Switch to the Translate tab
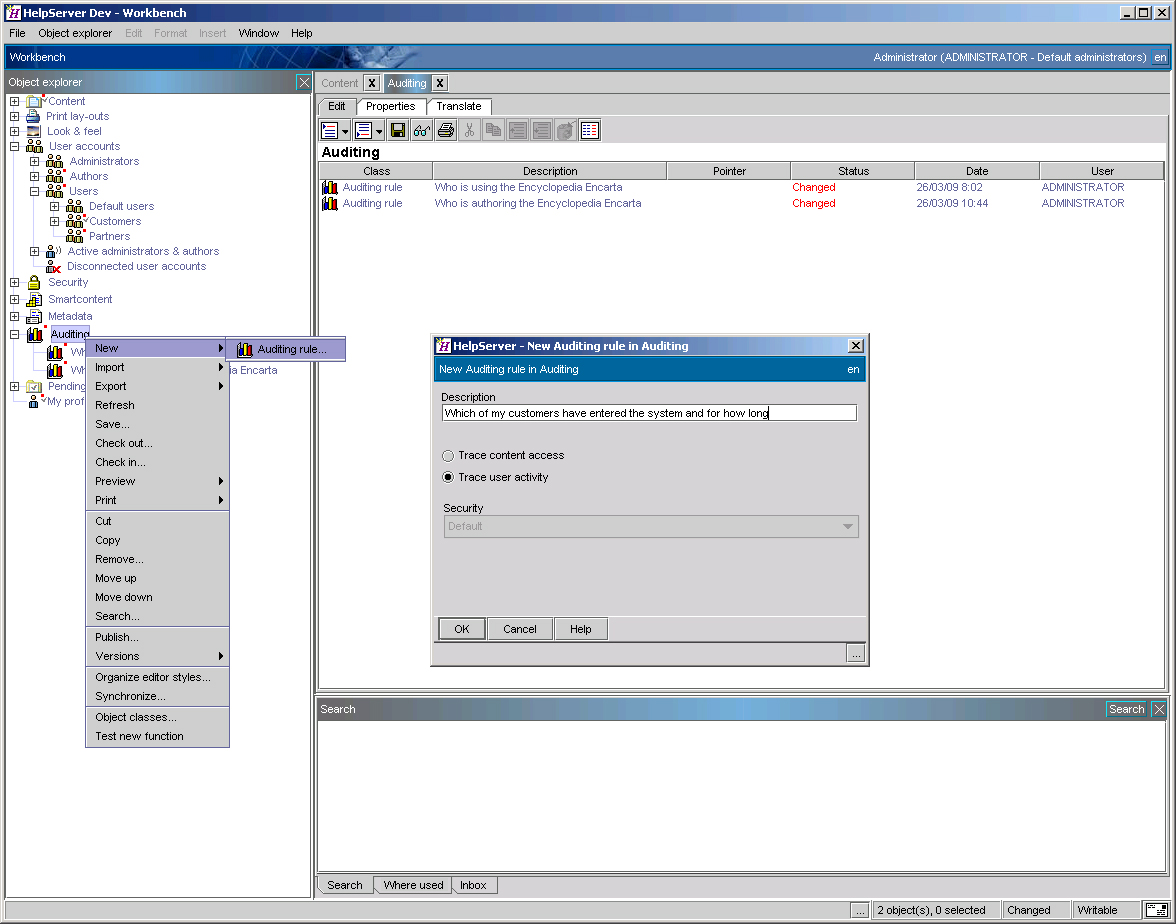Screen dimensions: 1176x924 pos(458,106)
